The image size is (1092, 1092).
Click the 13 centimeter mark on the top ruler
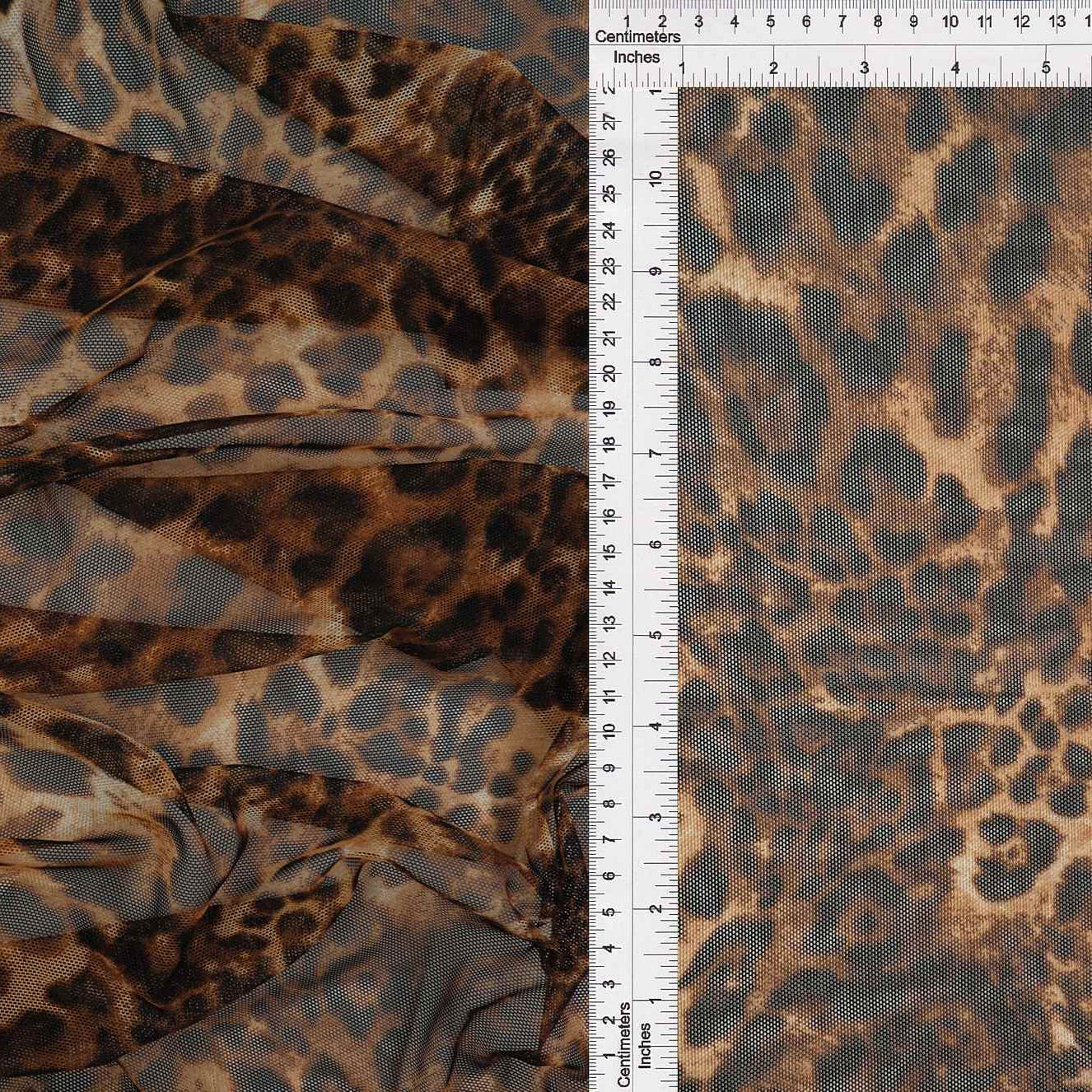[1057, 21]
